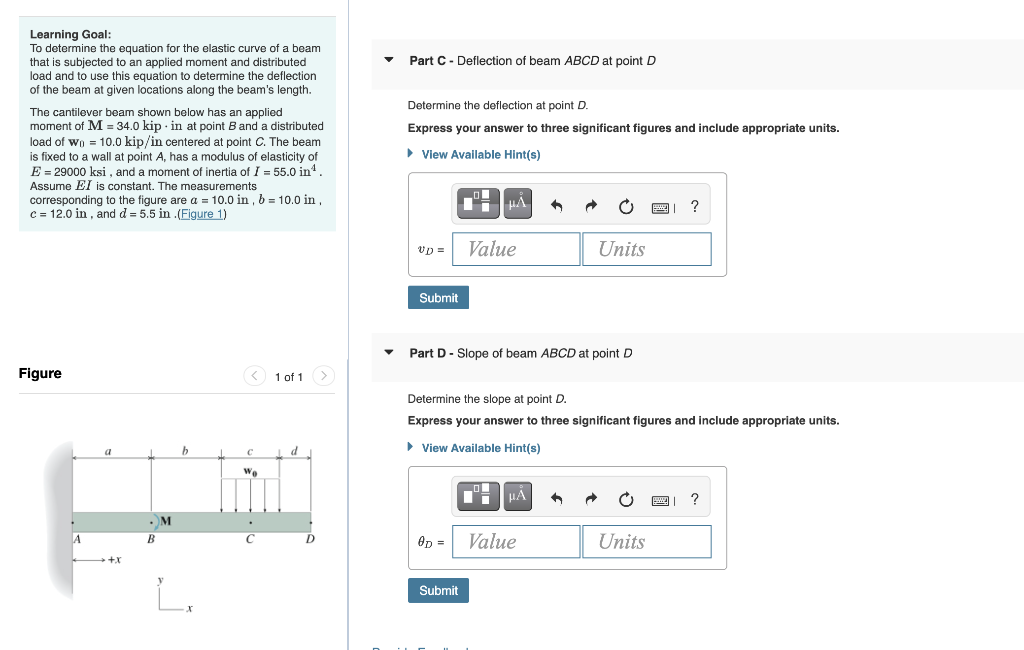
Task: Click the next figure arrow
Action: click(323, 376)
